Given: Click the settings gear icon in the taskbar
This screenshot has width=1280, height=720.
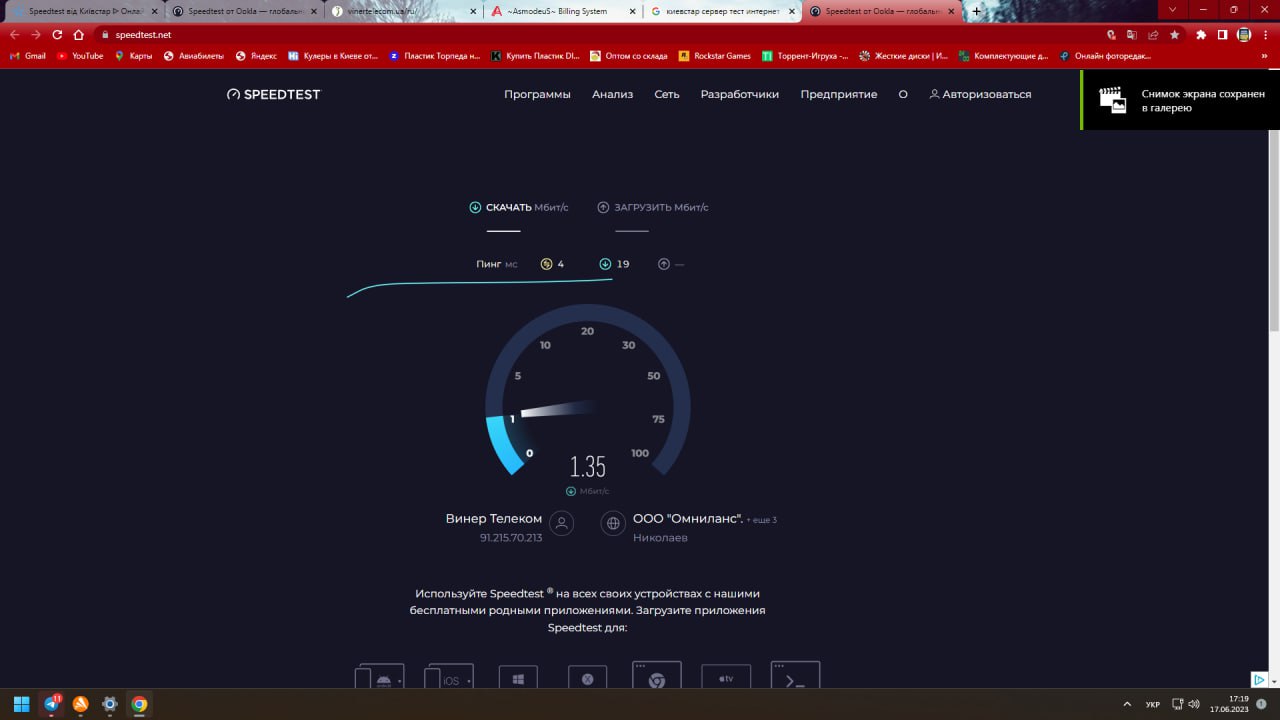Looking at the screenshot, I should coord(110,704).
